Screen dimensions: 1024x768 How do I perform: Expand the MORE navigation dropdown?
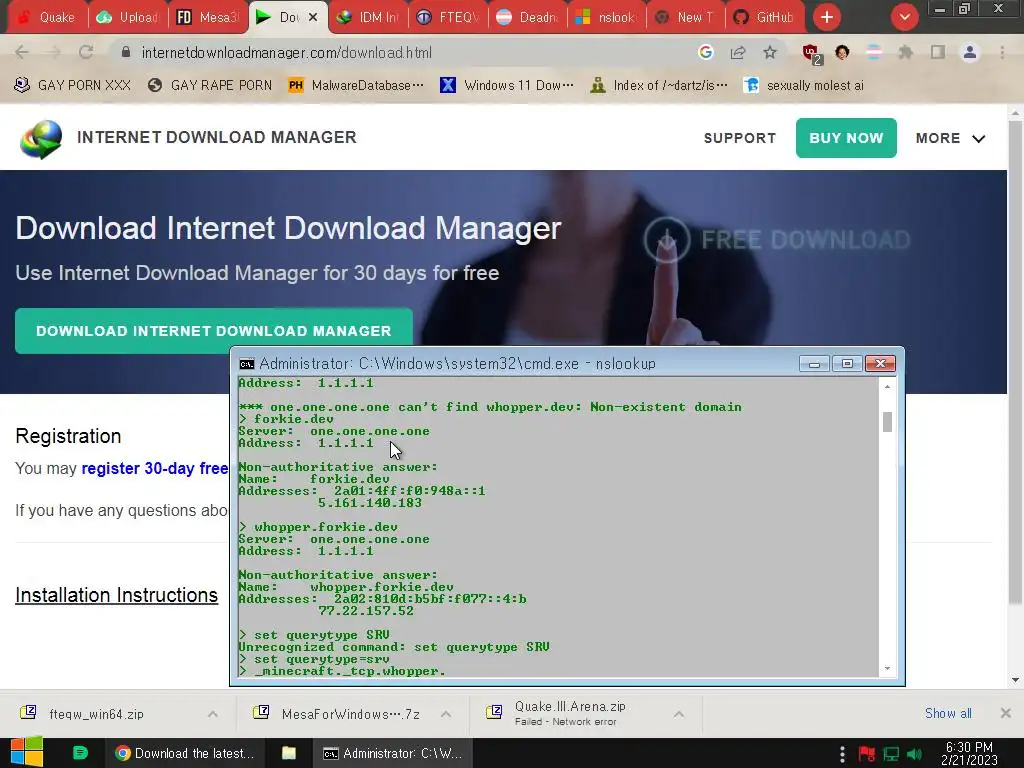tap(950, 138)
